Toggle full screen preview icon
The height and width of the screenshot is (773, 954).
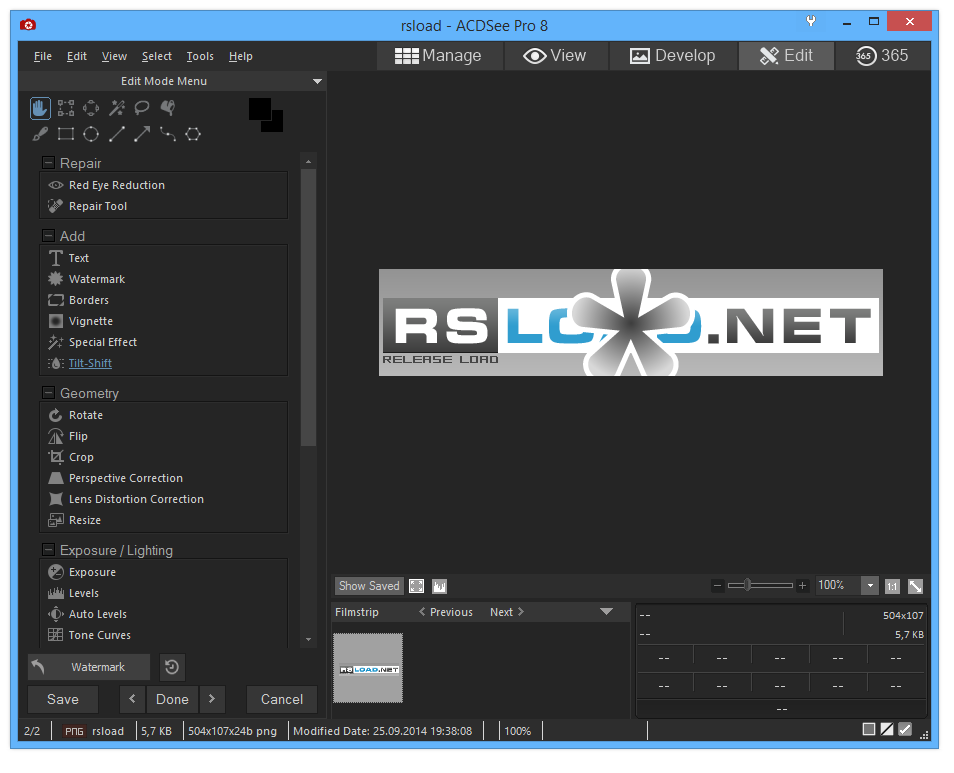pyautogui.click(x=417, y=586)
